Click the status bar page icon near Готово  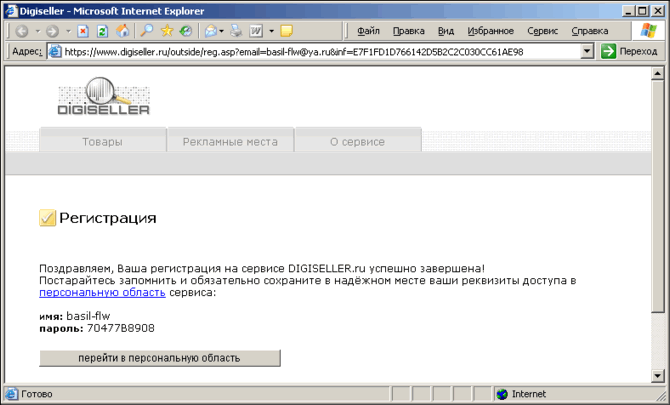coord(11,394)
